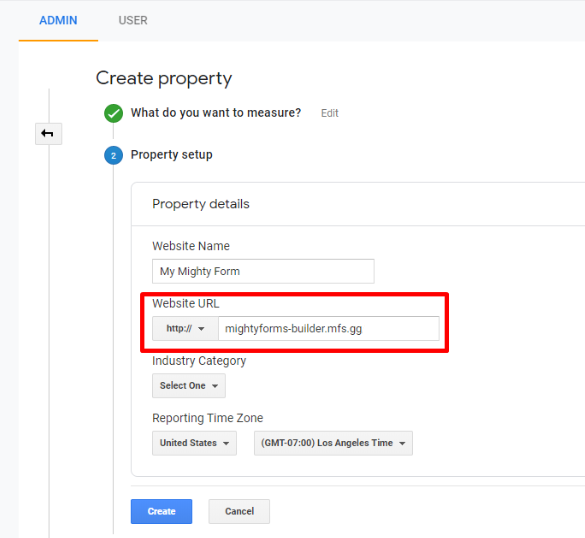Switch to the USER tab

(x=133, y=20)
